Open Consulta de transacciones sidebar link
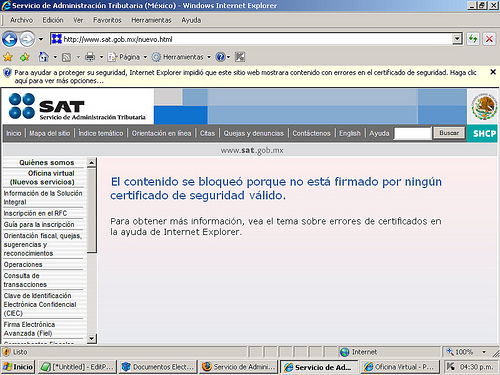500x375 pixels. [x=25, y=280]
